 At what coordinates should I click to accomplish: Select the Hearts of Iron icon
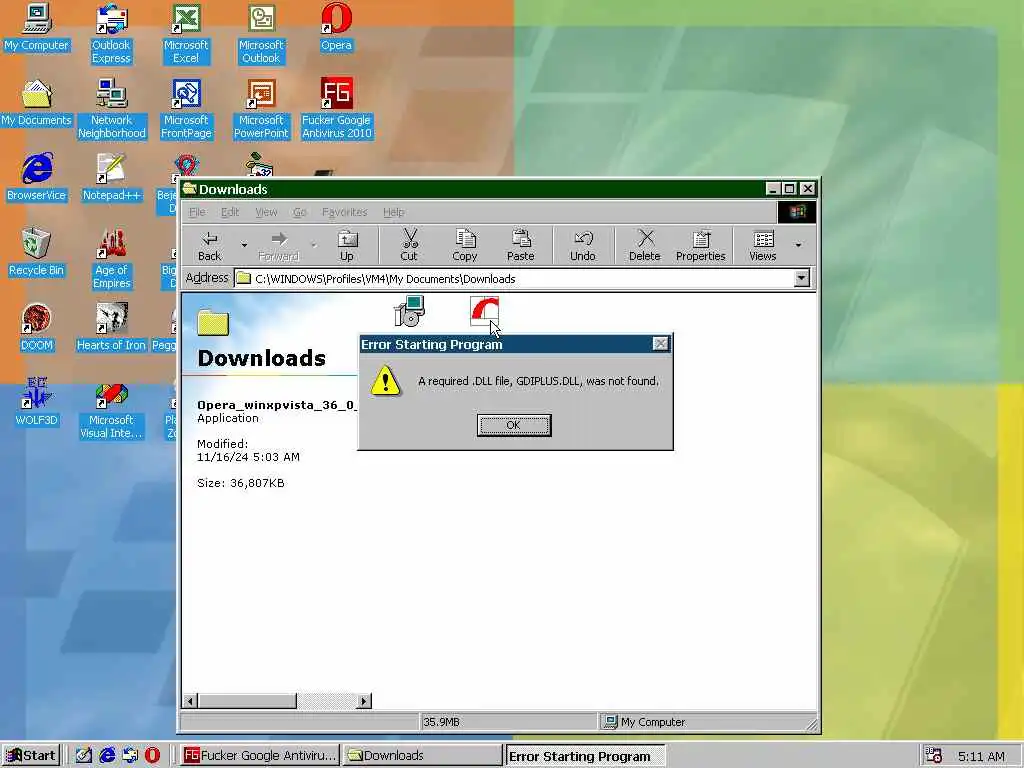point(111,328)
